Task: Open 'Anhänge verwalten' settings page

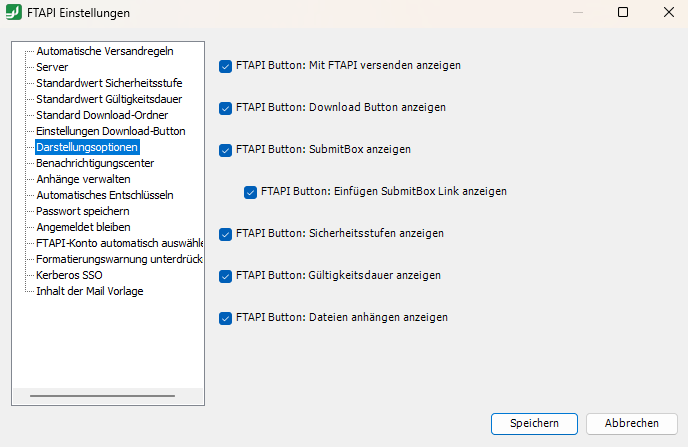Action: tap(83, 179)
